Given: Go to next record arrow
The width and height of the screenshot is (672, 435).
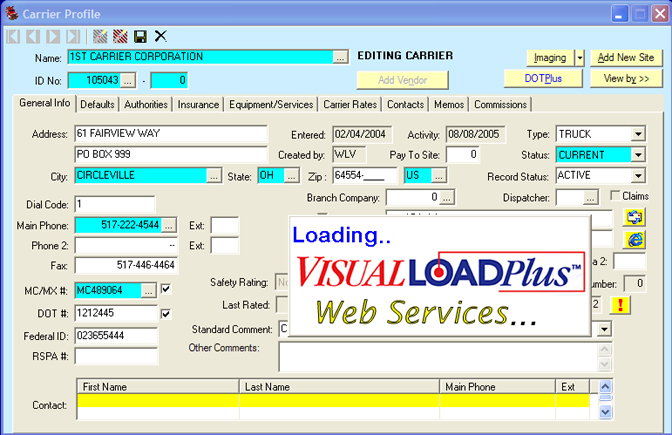Looking at the screenshot, I should click(53, 37).
